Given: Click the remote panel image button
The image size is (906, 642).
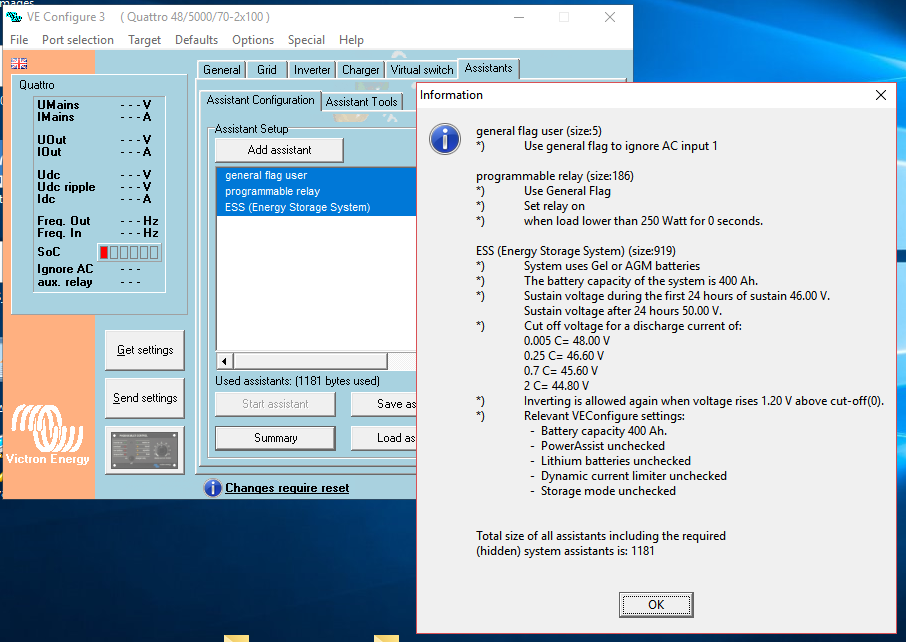Looking at the screenshot, I should click(x=144, y=450).
